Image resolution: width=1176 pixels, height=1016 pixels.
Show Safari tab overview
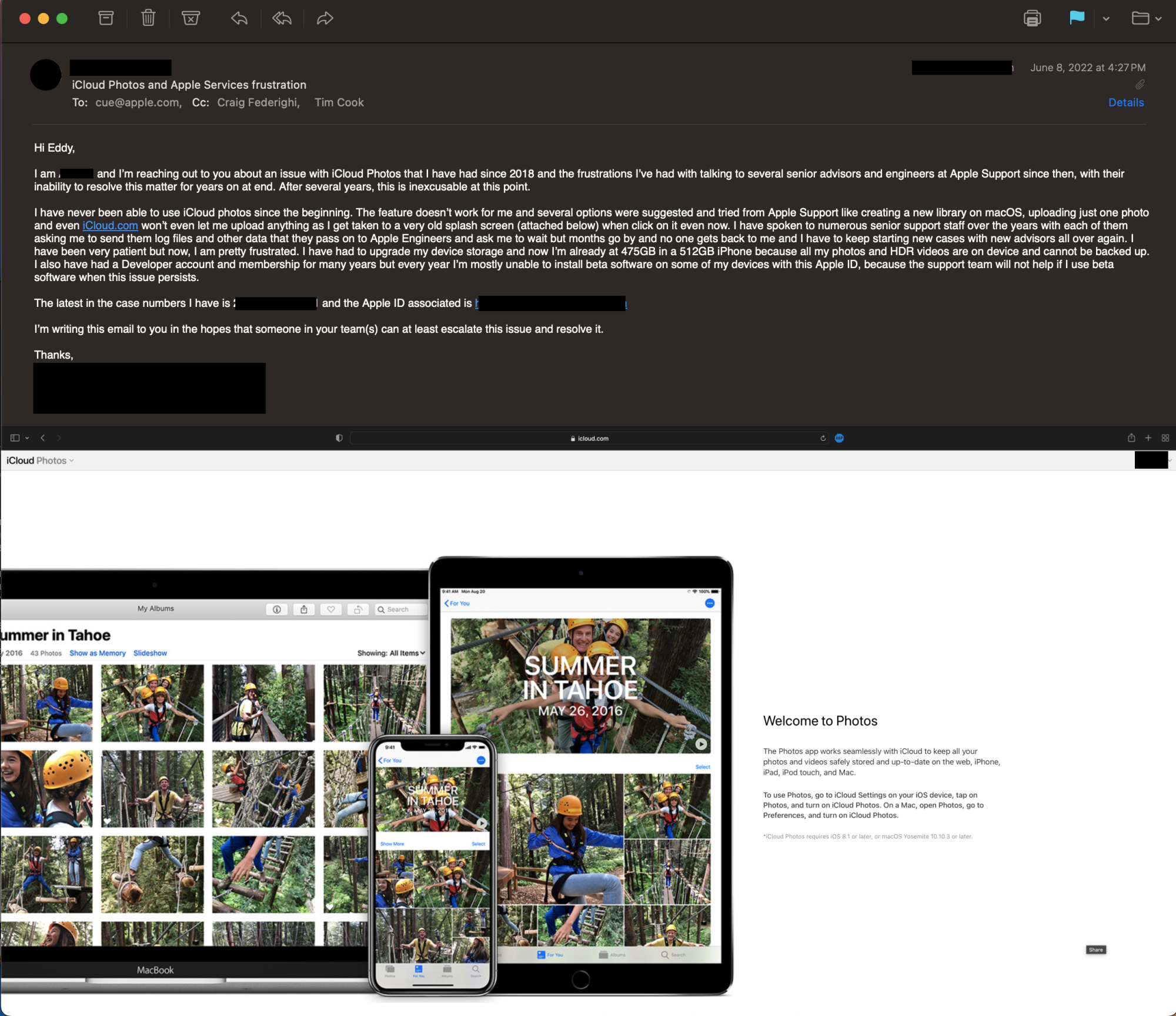1165,437
